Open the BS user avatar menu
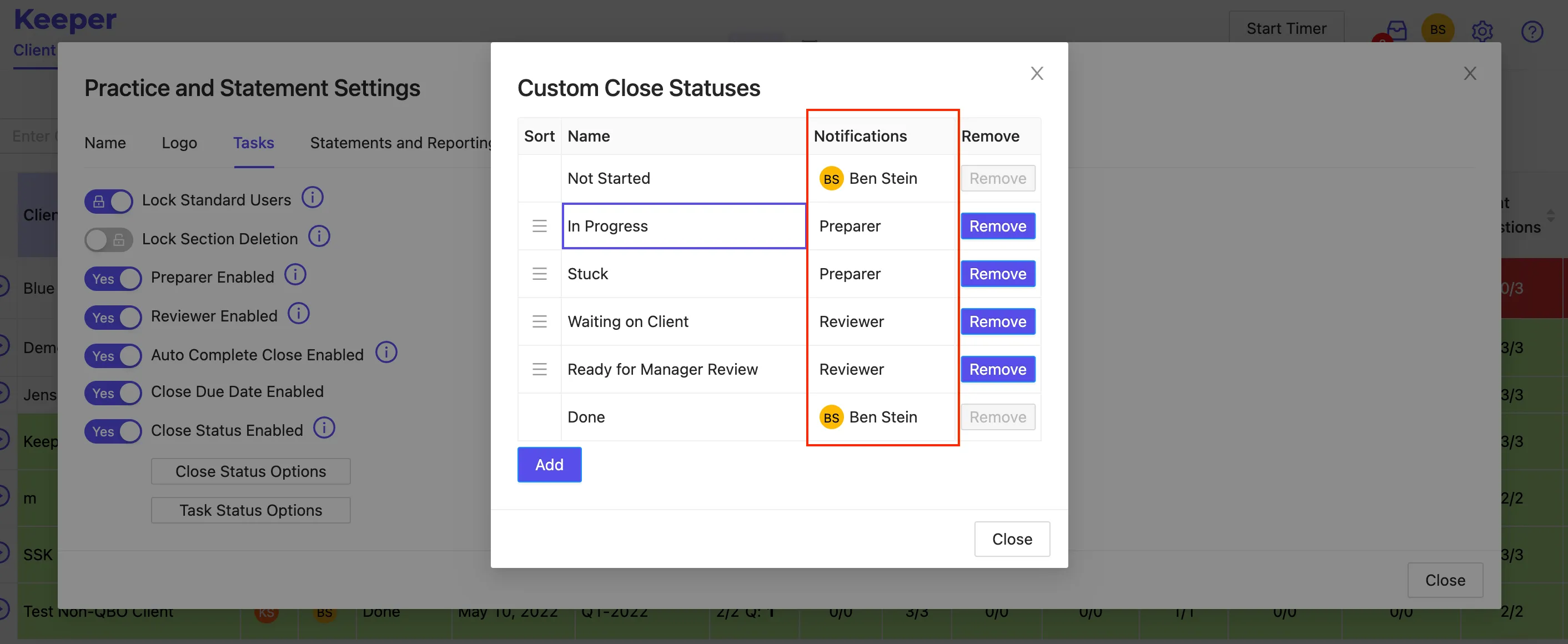 point(1437,29)
